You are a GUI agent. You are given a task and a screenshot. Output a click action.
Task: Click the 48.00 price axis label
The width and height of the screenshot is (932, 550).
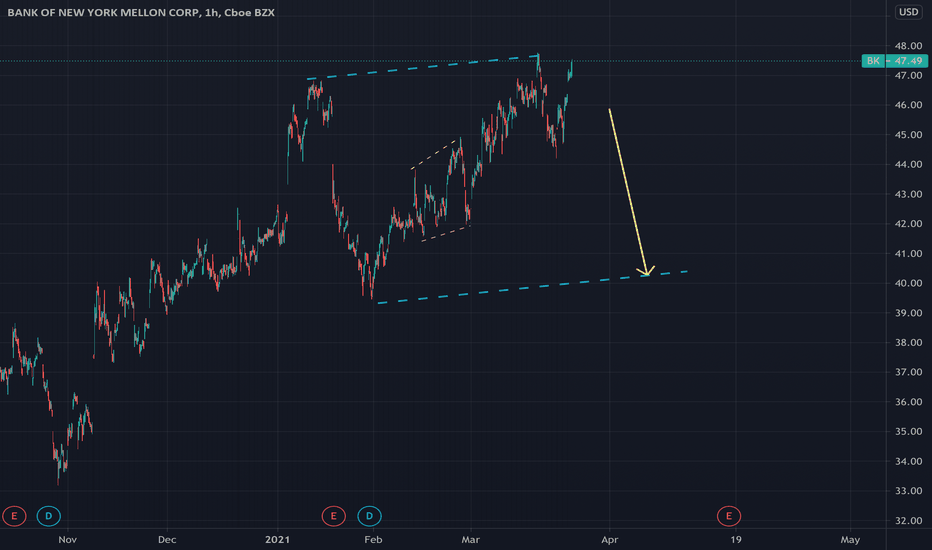[x=908, y=46]
